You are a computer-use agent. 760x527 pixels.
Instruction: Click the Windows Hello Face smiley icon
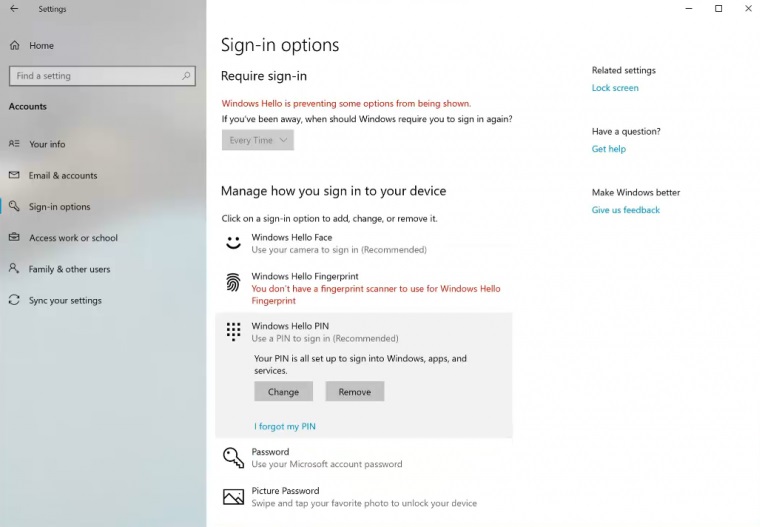pos(233,242)
